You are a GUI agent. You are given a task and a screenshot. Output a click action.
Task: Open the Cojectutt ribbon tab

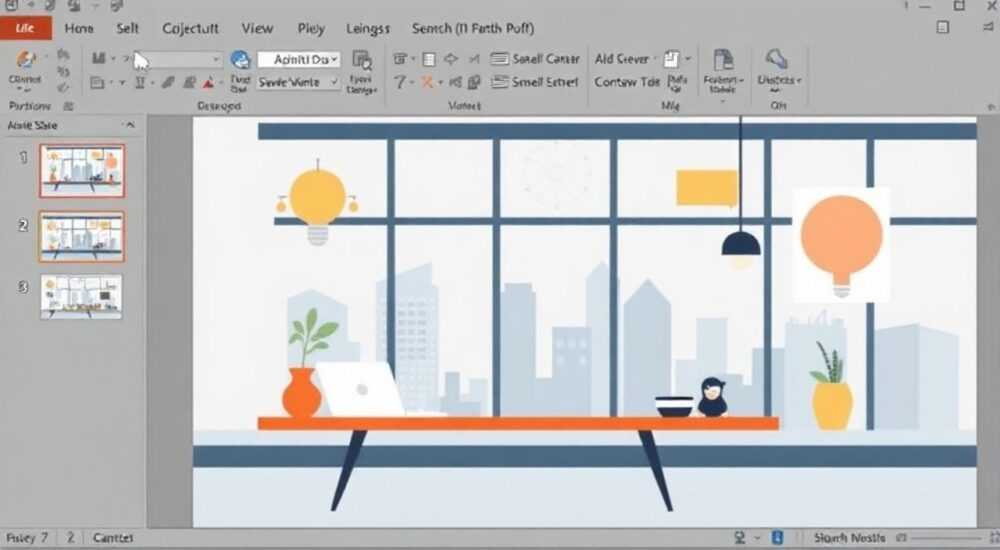tap(190, 29)
